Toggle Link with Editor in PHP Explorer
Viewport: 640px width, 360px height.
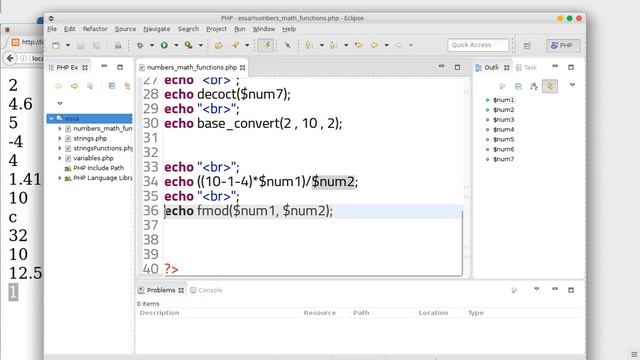(127, 86)
